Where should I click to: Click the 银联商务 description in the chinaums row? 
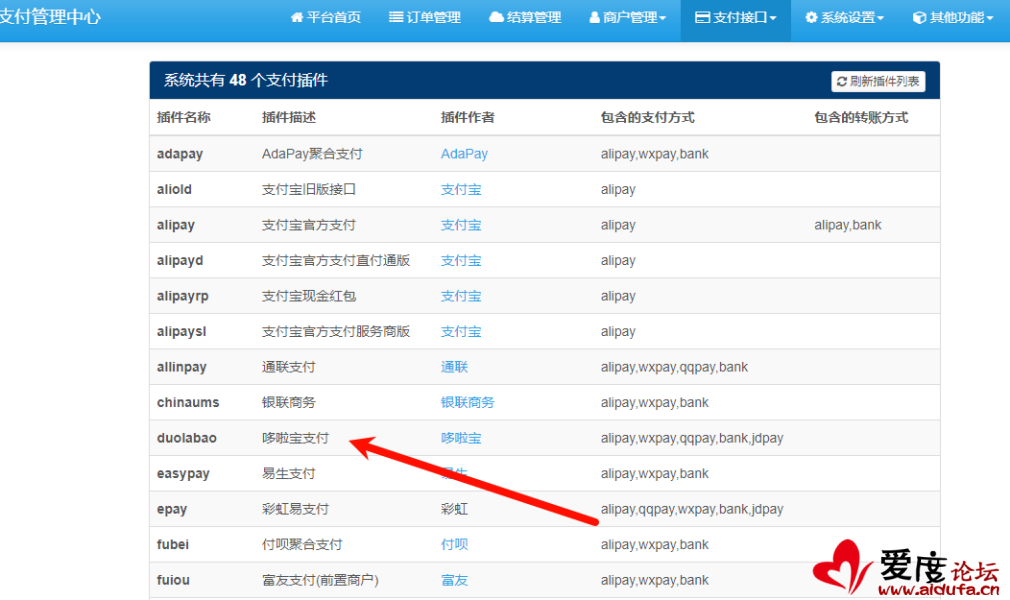(289, 402)
